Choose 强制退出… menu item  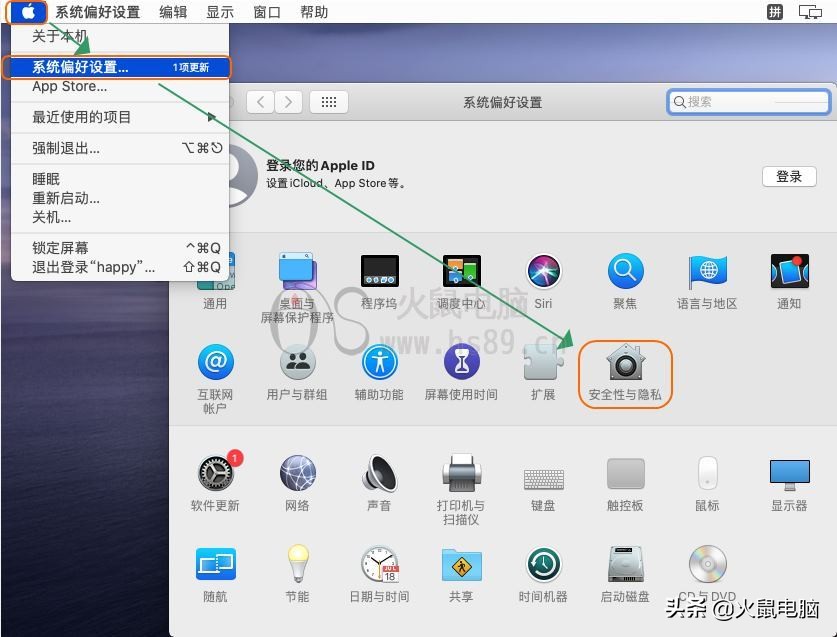tap(120, 148)
